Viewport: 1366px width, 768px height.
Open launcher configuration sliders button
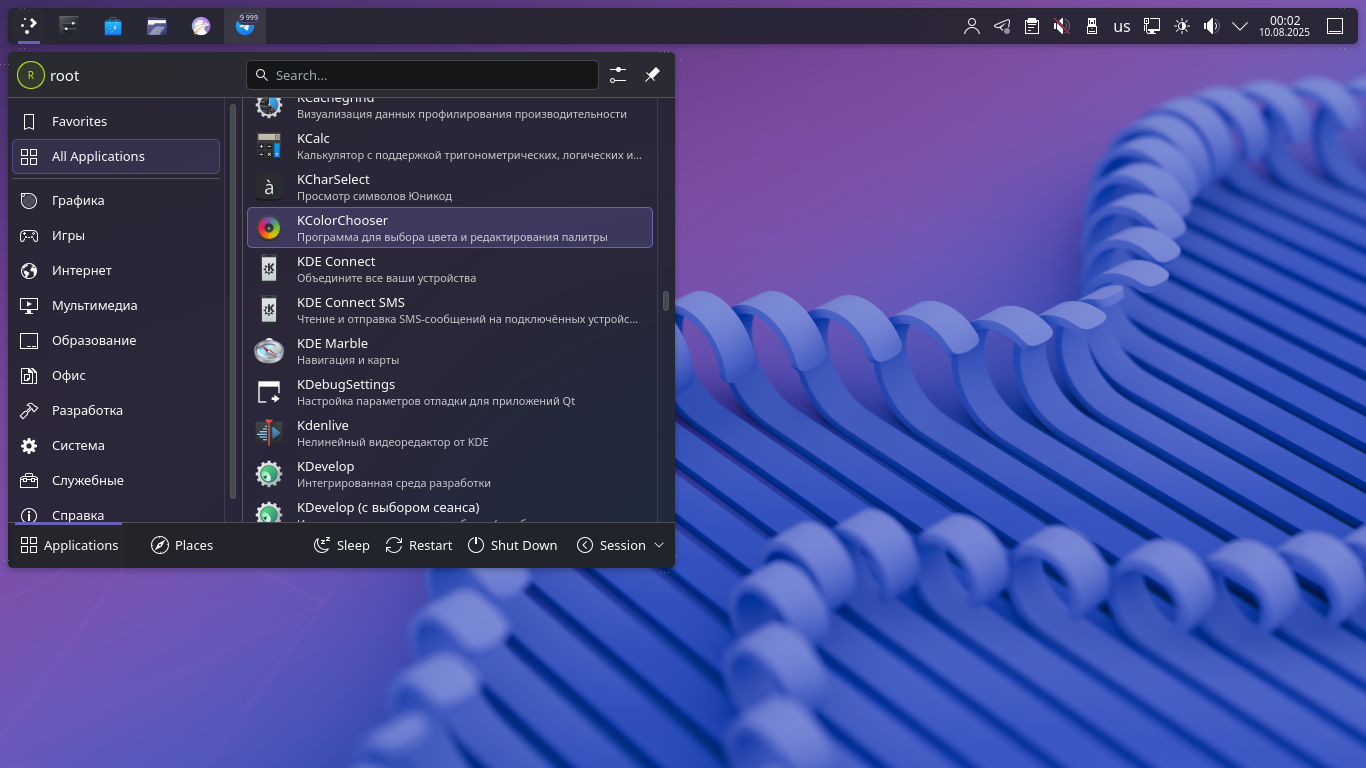(x=618, y=75)
